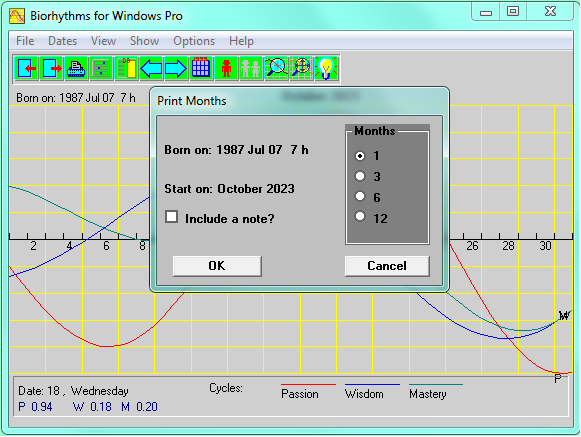Click the 'W 0.18' value in status panel
The height and width of the screenshot is (437, 581).
[x=92, y=407]
